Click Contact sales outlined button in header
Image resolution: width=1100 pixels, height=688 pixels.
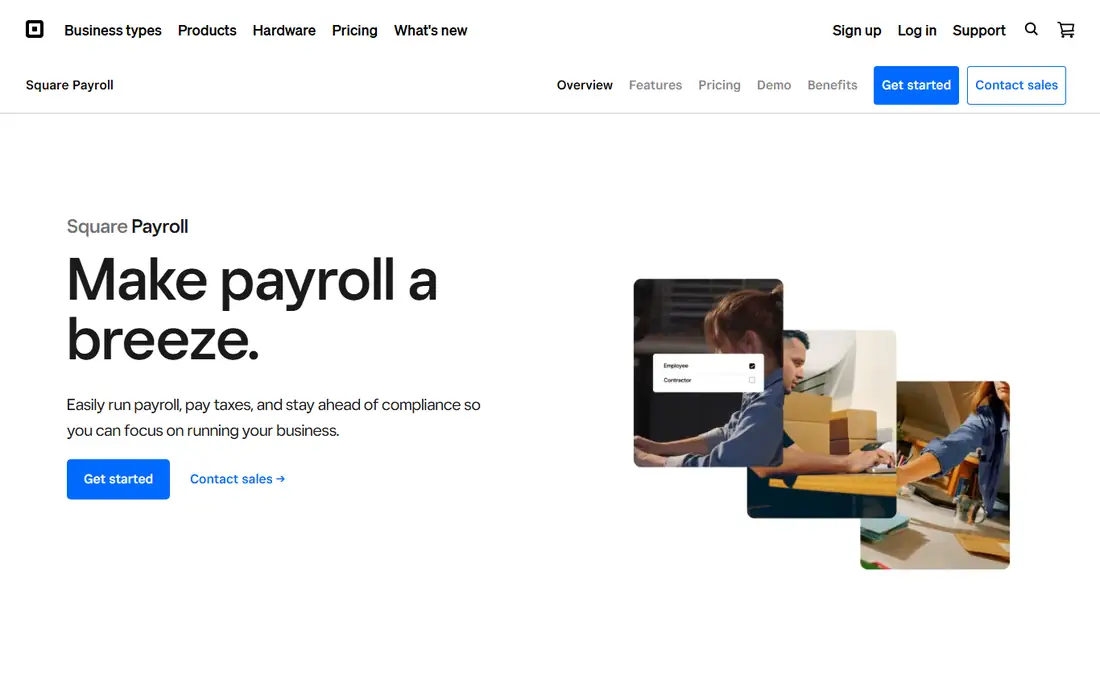click(1017, 85)
